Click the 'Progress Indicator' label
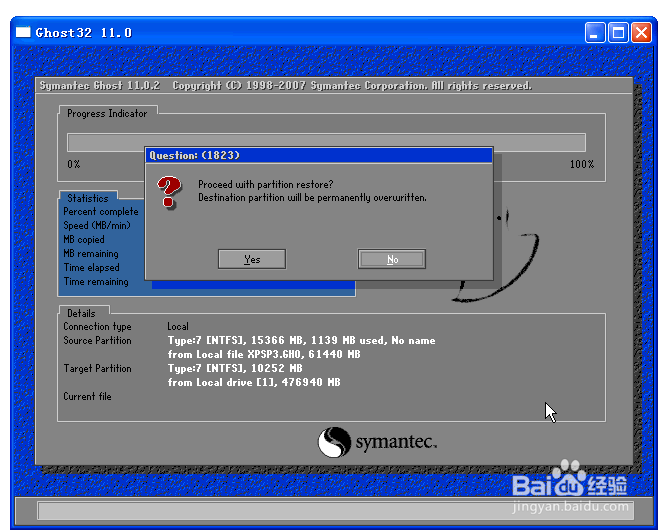Image resolution: width=668 pixels, height=530 pixels. [107, 113]
